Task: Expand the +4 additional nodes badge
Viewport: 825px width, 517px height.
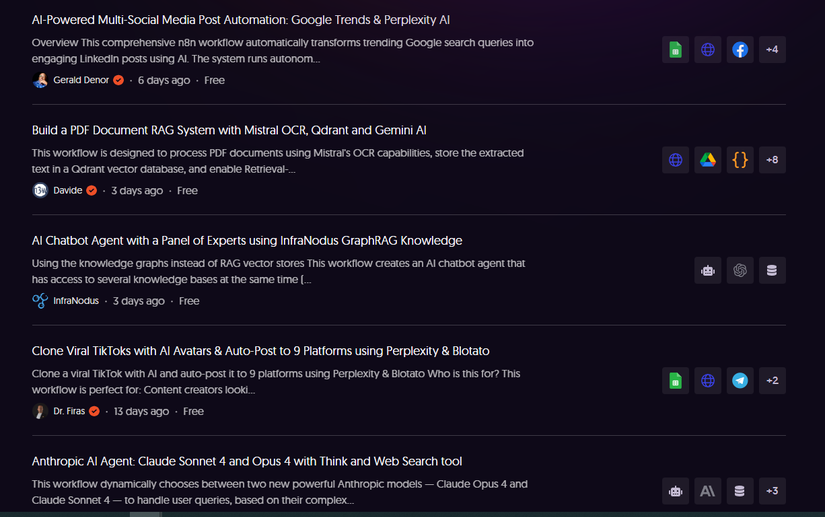Action: click(x=771, y=50)
